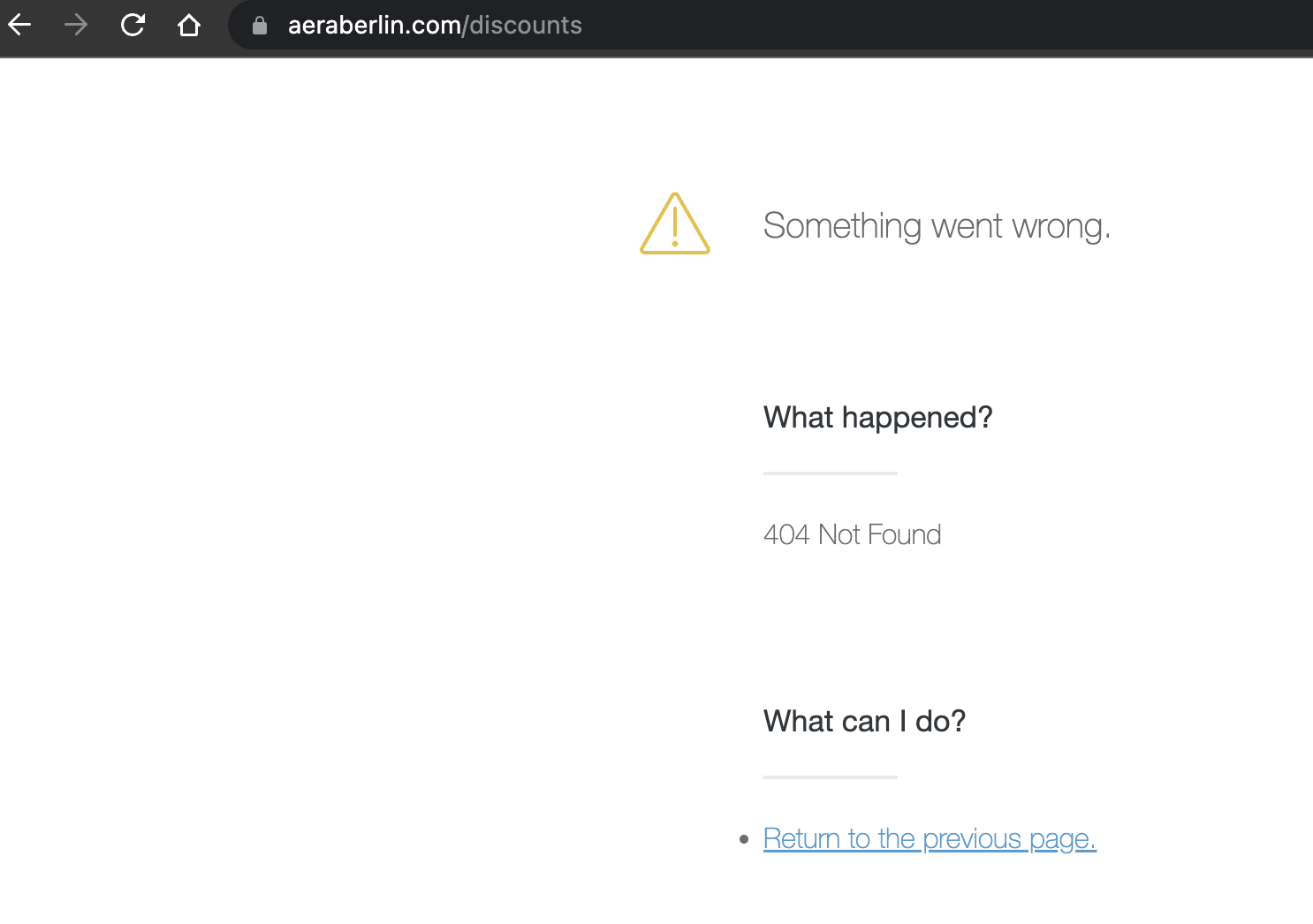Select the 'What happened?' heading
Screen dimensions: 1313x924
(877, 417)
